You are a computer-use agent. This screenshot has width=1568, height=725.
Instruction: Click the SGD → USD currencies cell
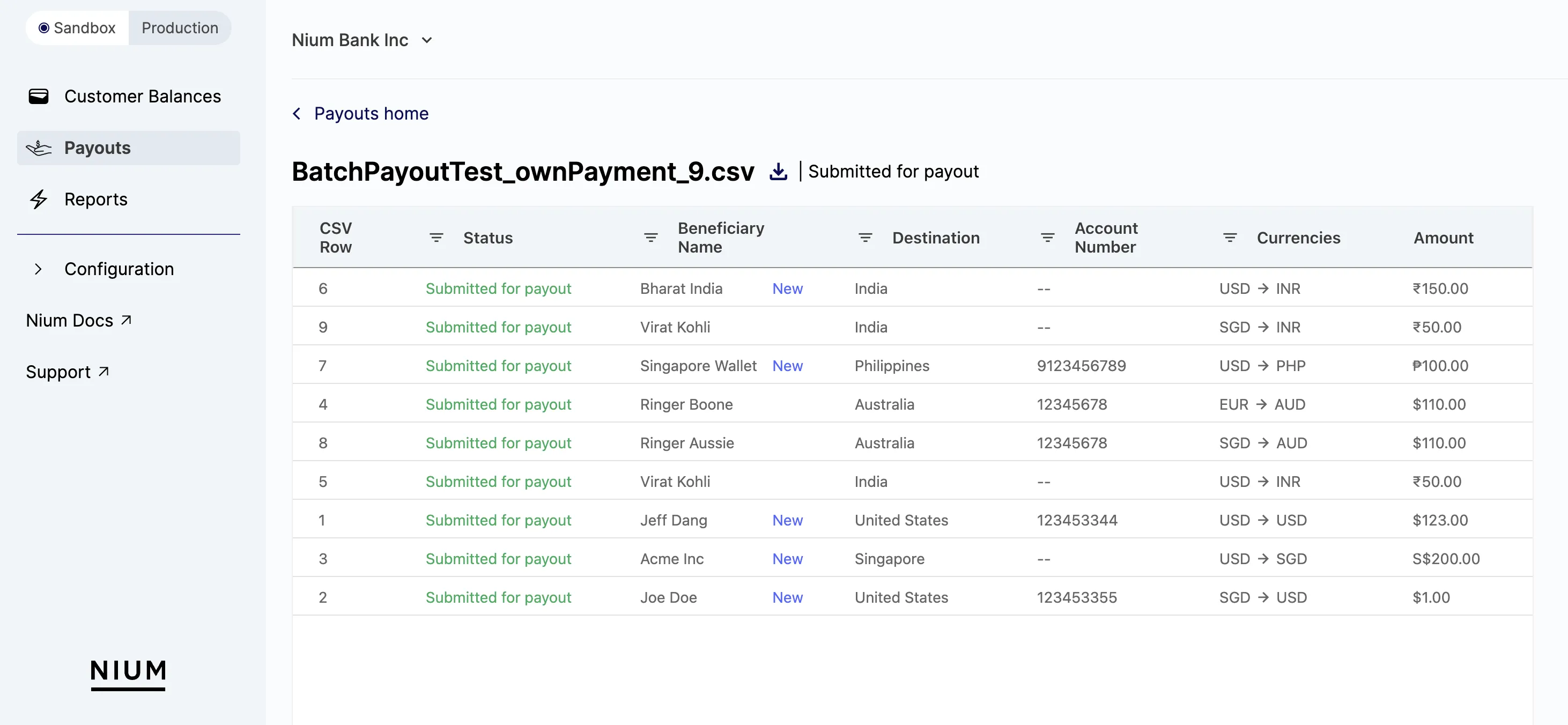1263,598
